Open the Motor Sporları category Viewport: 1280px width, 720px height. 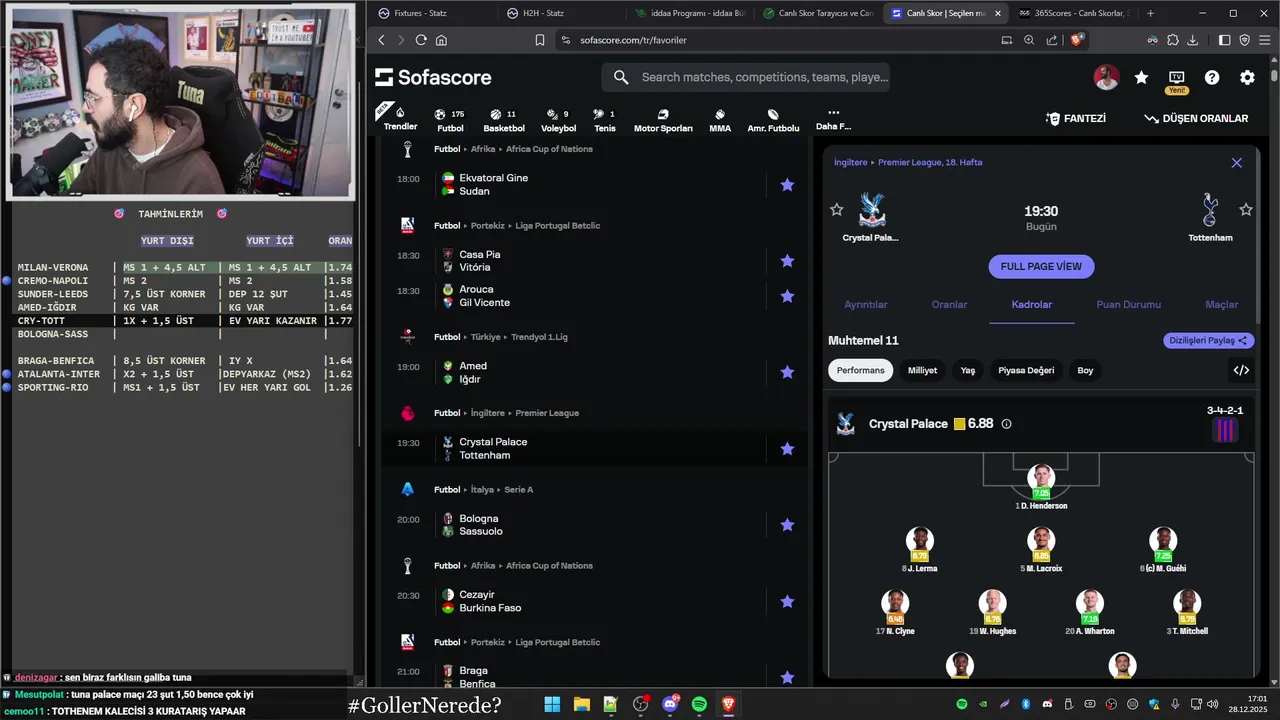pos(663,120)
